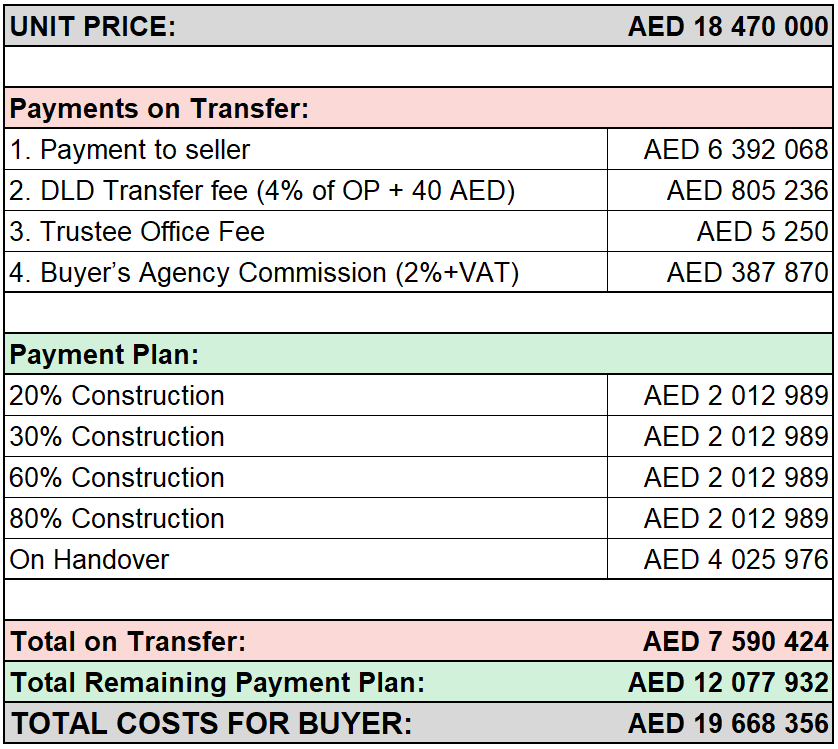Click the AED 805 236 amount
The width and height of the screenshot is (838, 749).
(747, 191)
